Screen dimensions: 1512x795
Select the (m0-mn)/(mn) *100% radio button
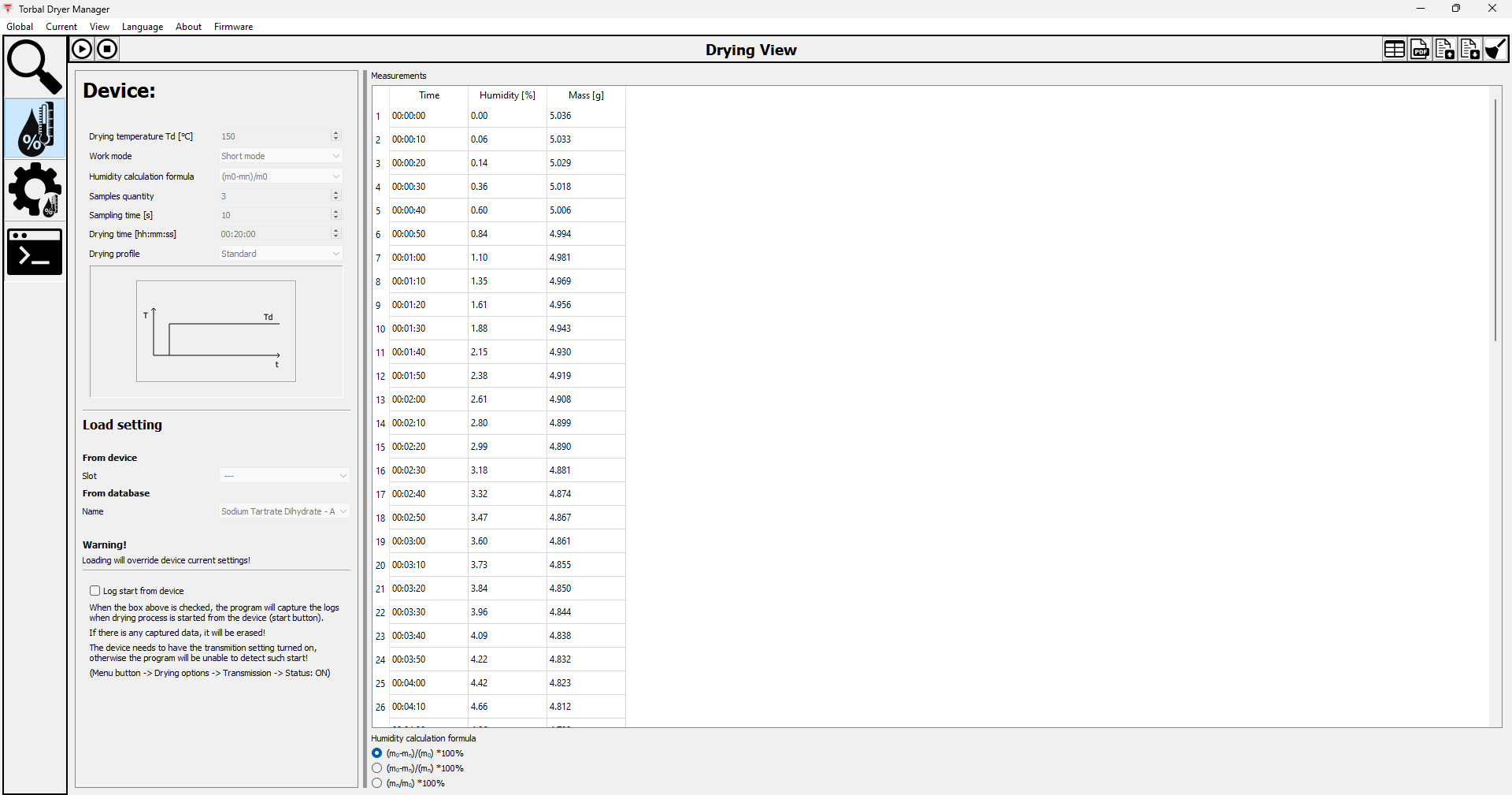click(x=377, y=768)
